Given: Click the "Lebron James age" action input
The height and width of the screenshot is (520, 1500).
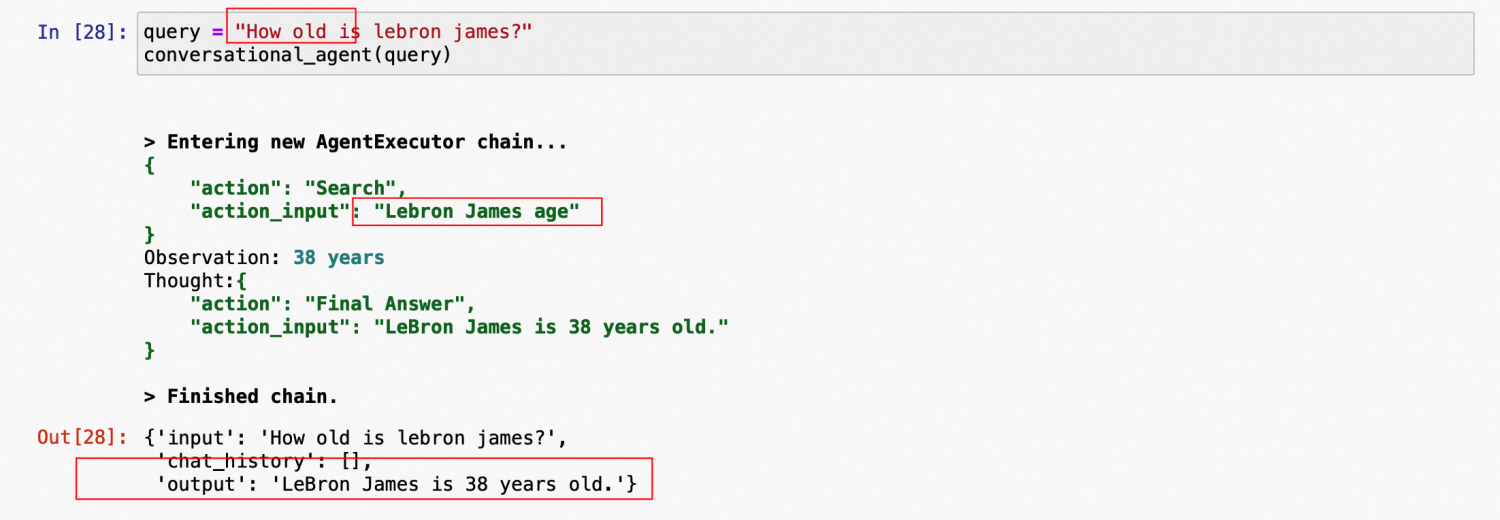Looking at the screenshot, I should pyautogui.click(x=476, y=211).
